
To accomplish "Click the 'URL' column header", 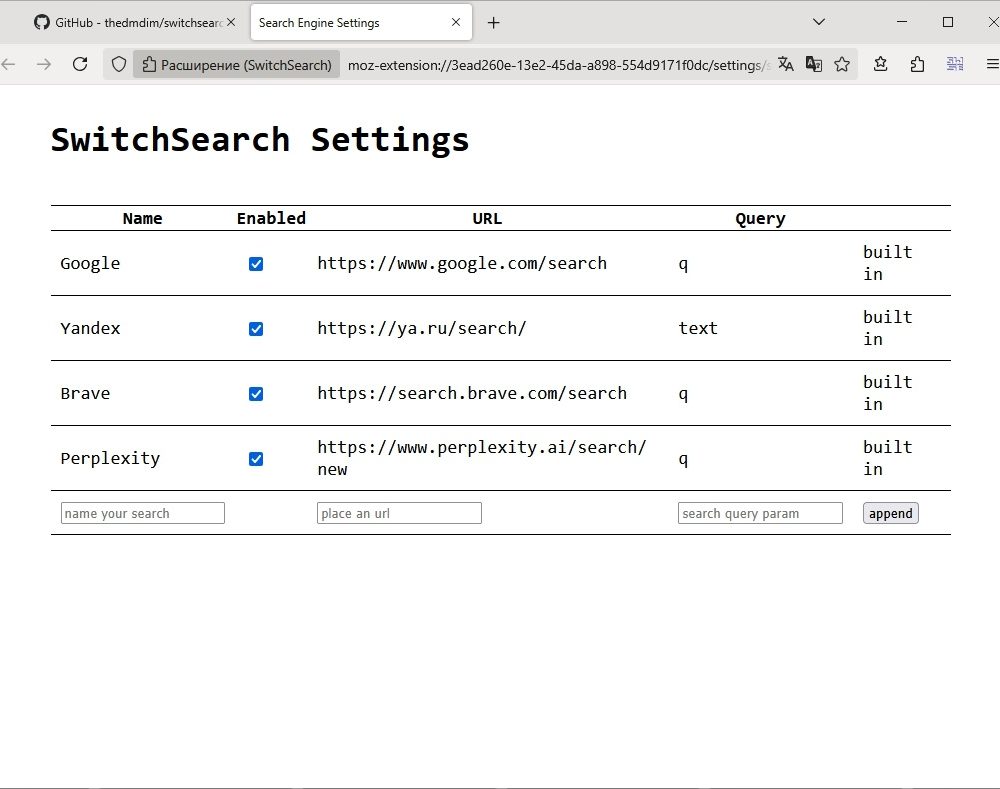I will tap(487, 219).
